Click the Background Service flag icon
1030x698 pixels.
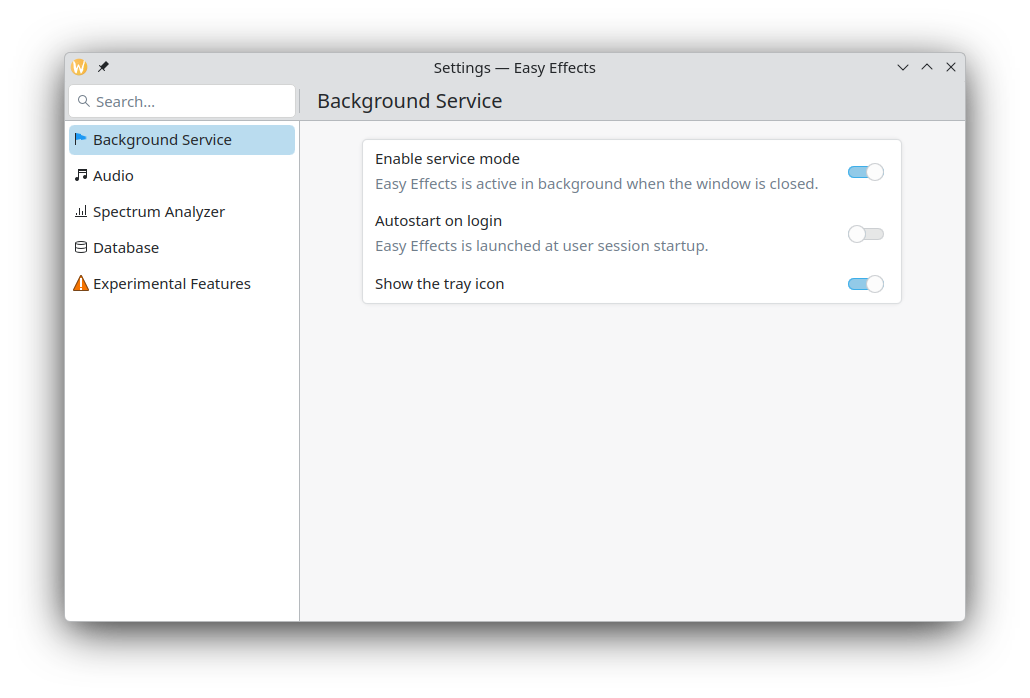[81, 140]
